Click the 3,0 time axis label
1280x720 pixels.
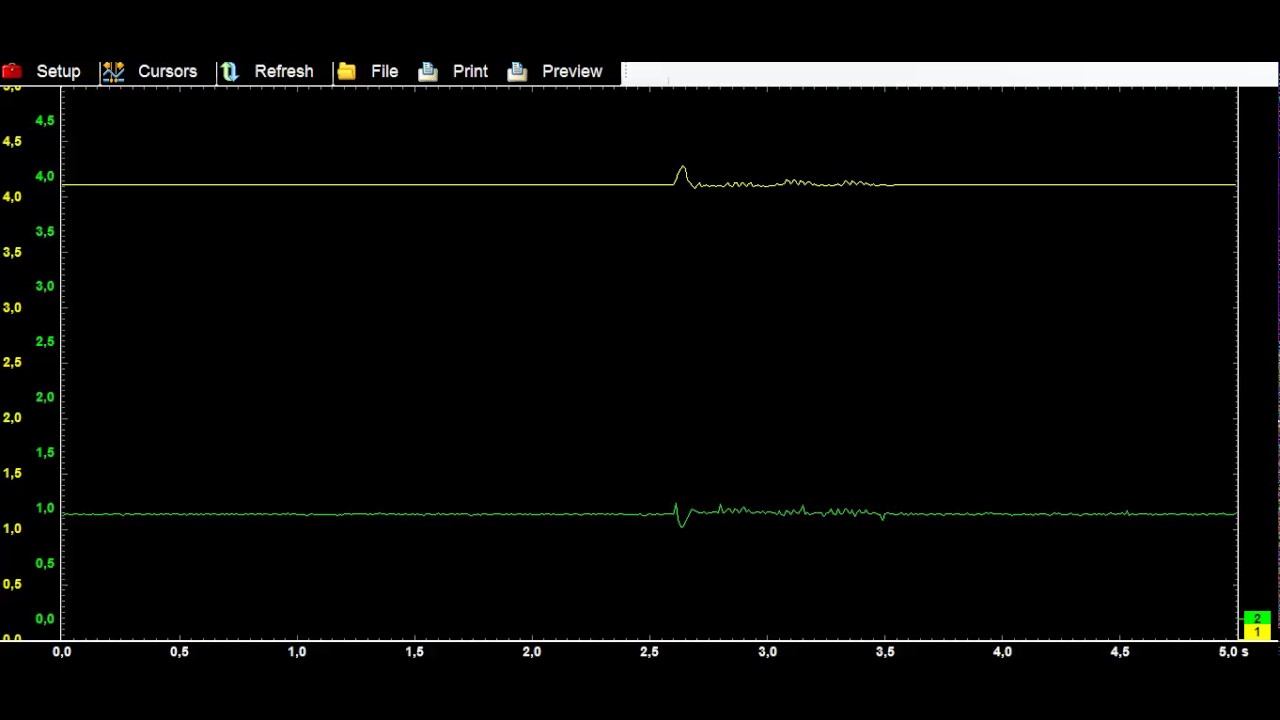pyautogui.click(x=767, y=652)
